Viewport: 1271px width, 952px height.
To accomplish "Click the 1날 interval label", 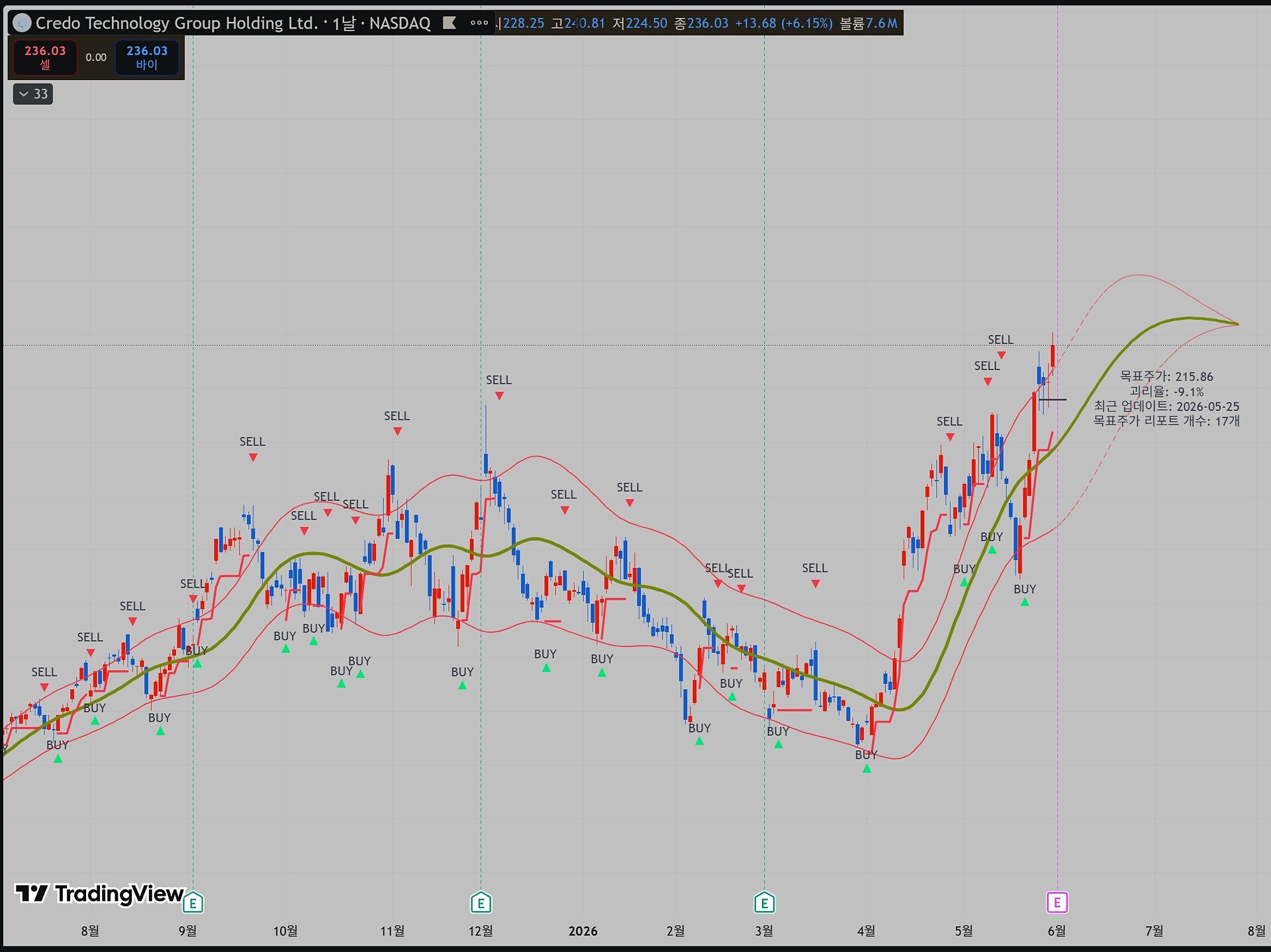I will tap(344, 23).
